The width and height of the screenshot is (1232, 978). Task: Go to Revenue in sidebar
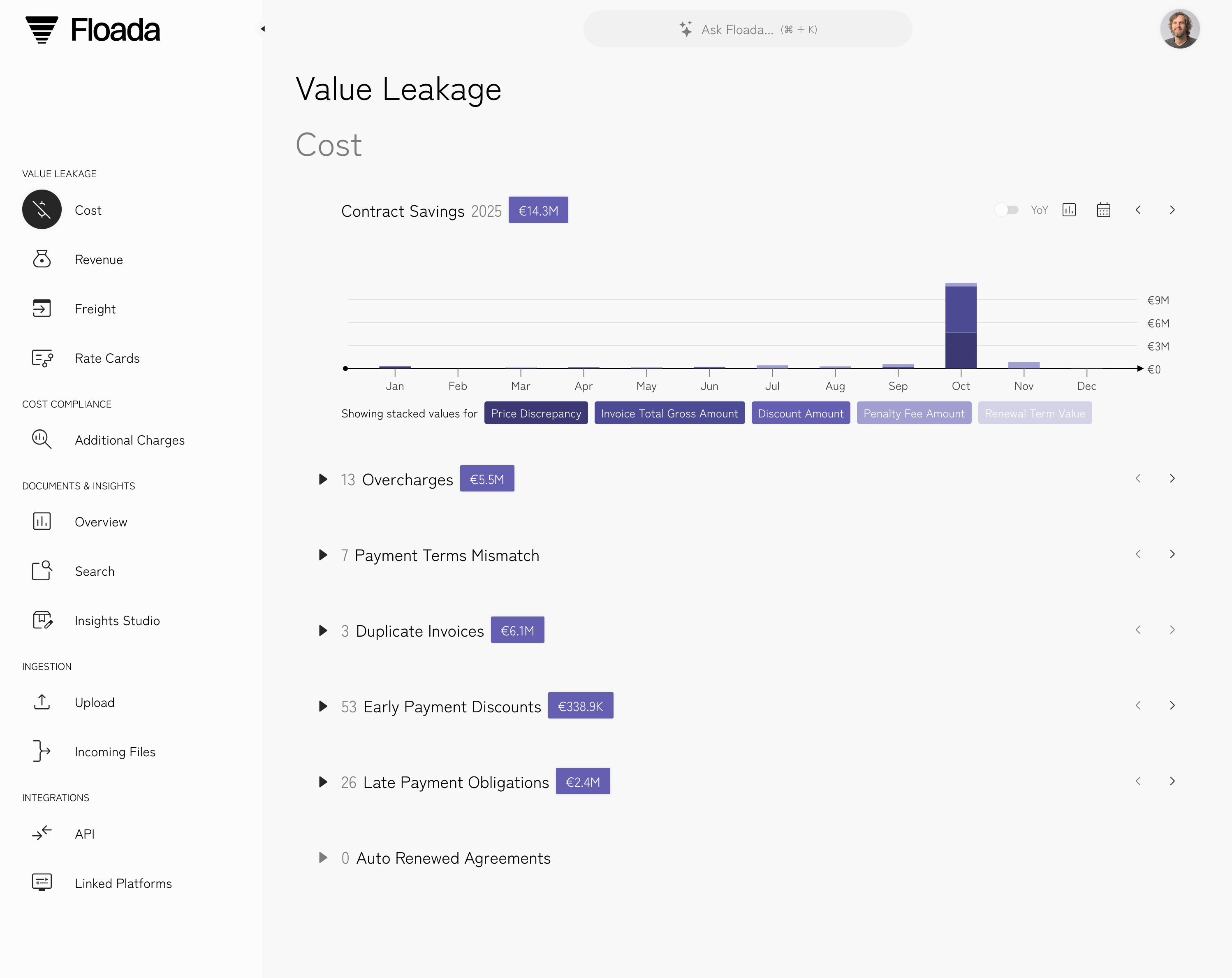(x=98, y=260)
